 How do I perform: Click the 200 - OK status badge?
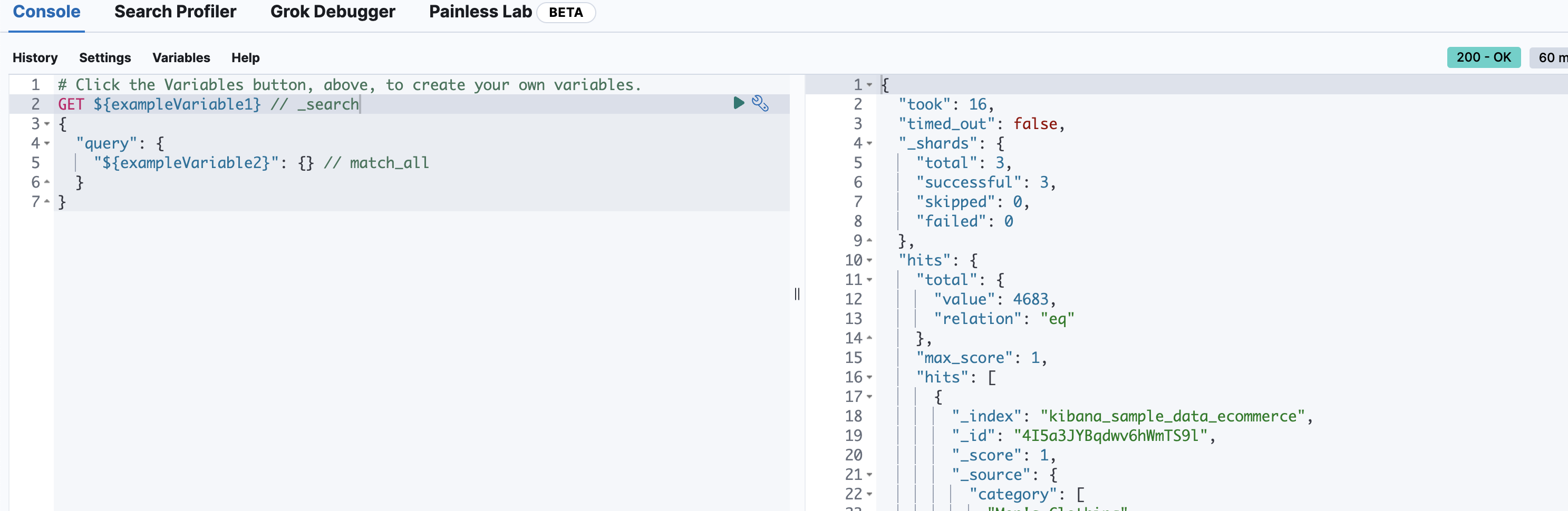coord(1484,57)
